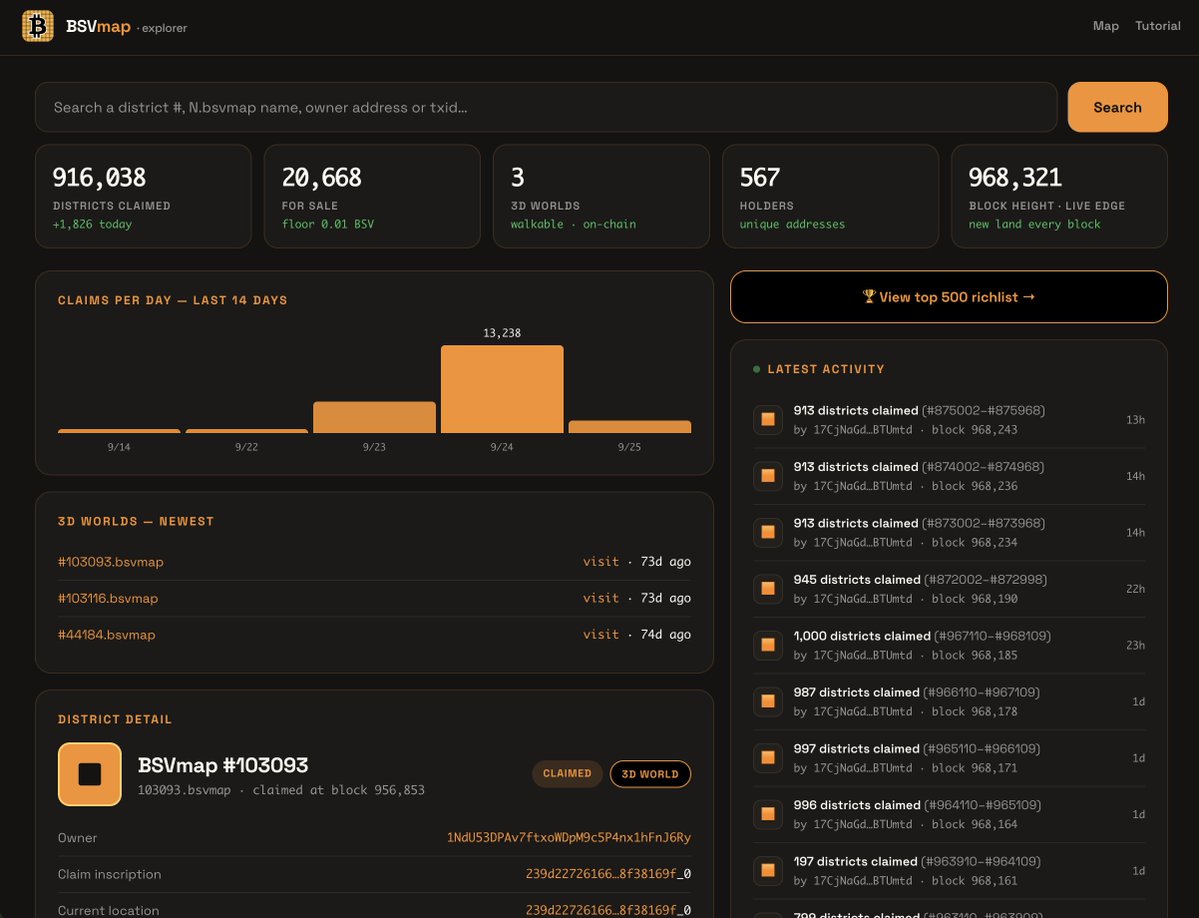Click the 'unique addresses' text
Screen dimensions: 1199x918
(792, 224)
